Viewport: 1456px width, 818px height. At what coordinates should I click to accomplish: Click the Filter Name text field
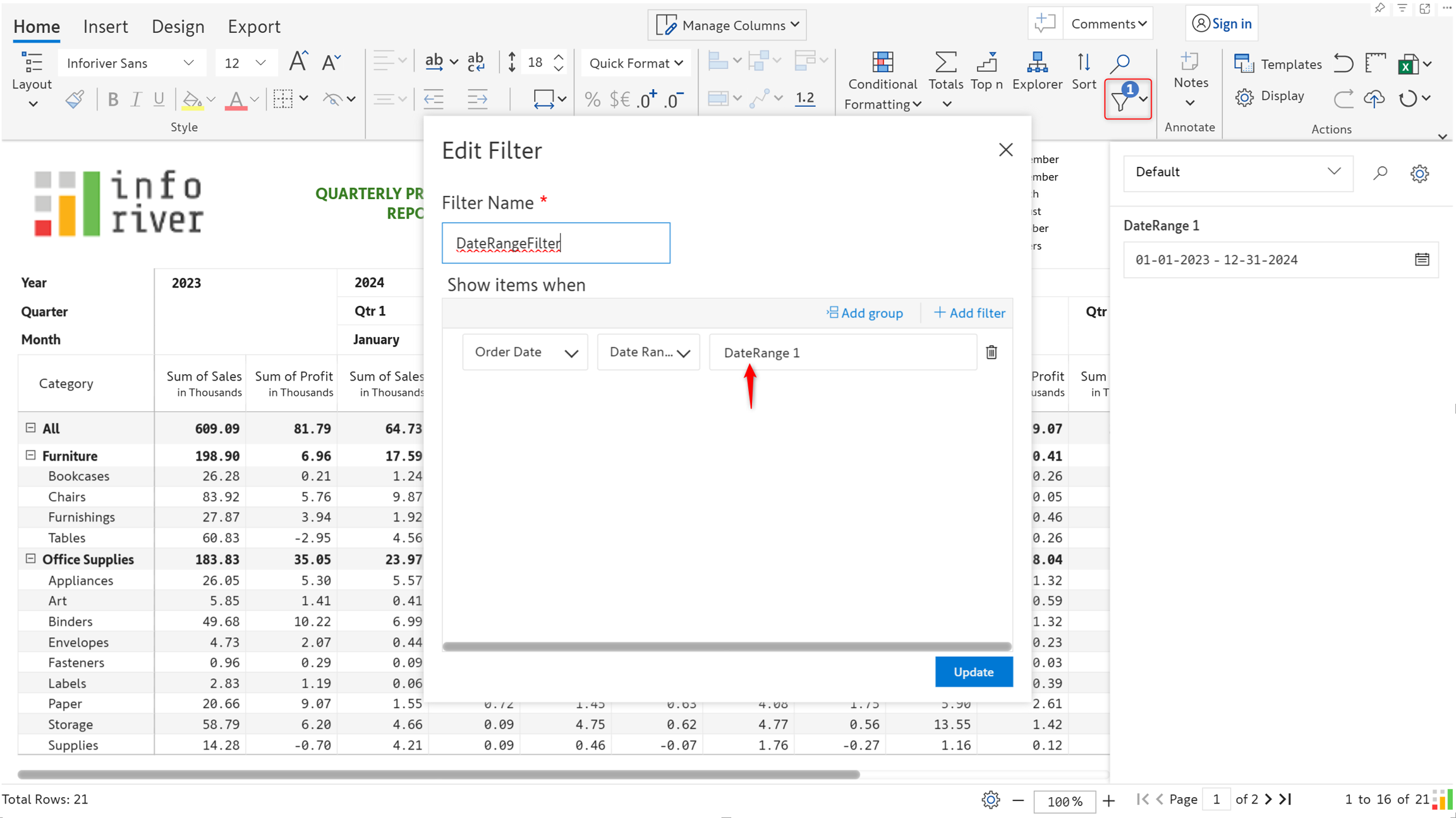click(555, 243)
